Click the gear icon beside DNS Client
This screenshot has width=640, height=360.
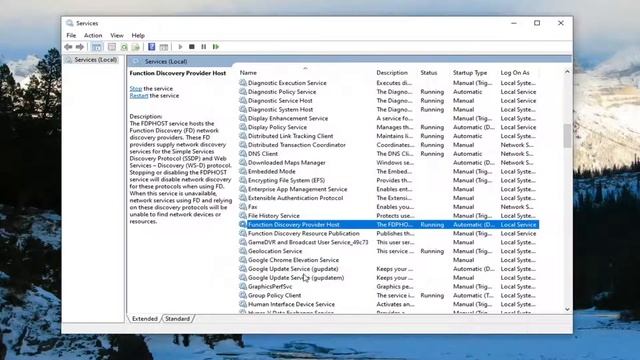(243, 154)
